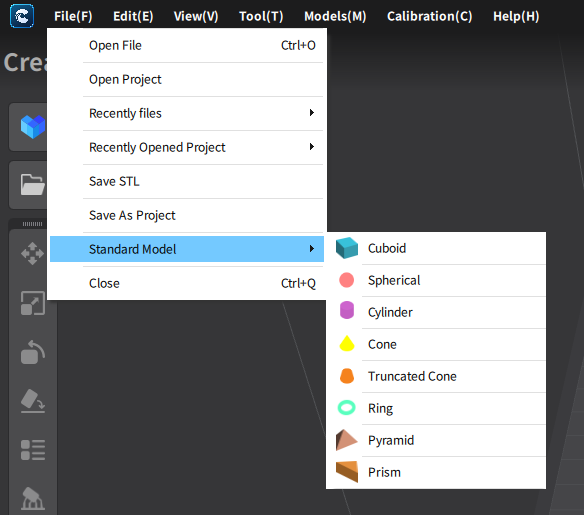Click the Standard Model submenu arrow
This screenshot has height=515, width=584.
(x=312, y=248)
